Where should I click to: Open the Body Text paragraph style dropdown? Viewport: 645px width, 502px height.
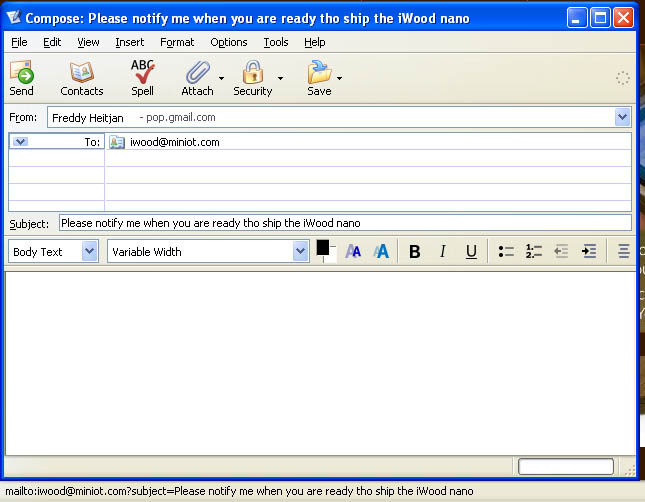point(89,251)
